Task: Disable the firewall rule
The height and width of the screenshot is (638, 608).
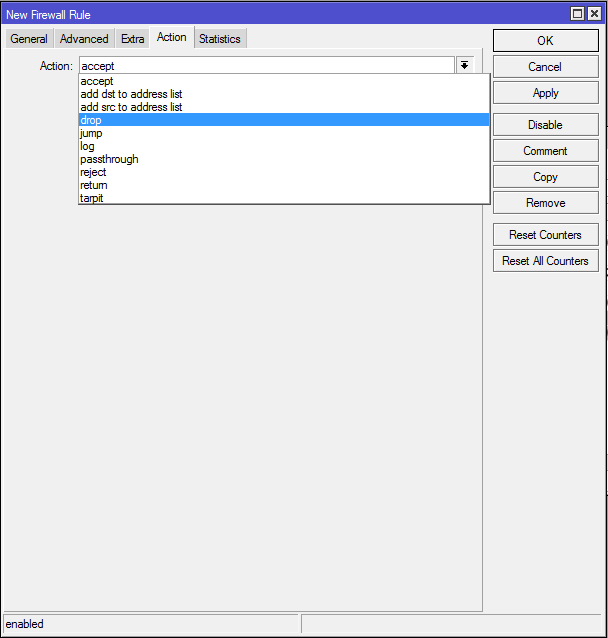Action: 545,125
